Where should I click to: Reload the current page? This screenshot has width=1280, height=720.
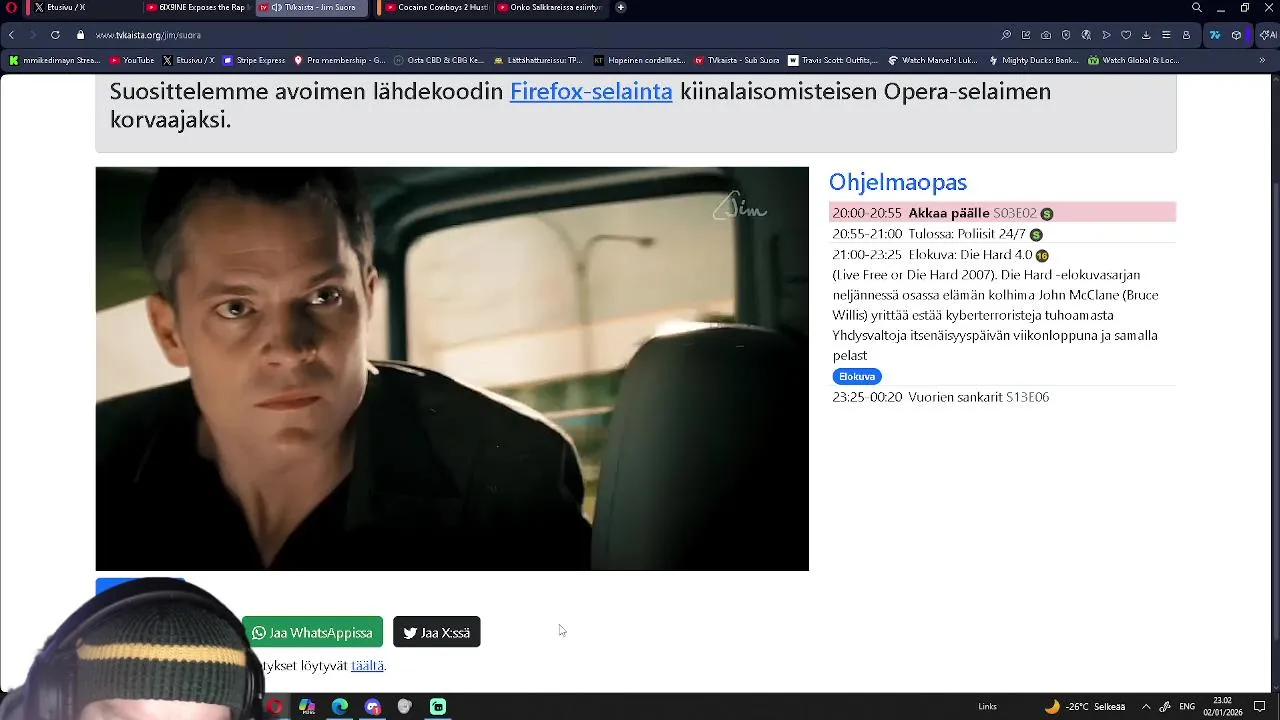(55, 35)
